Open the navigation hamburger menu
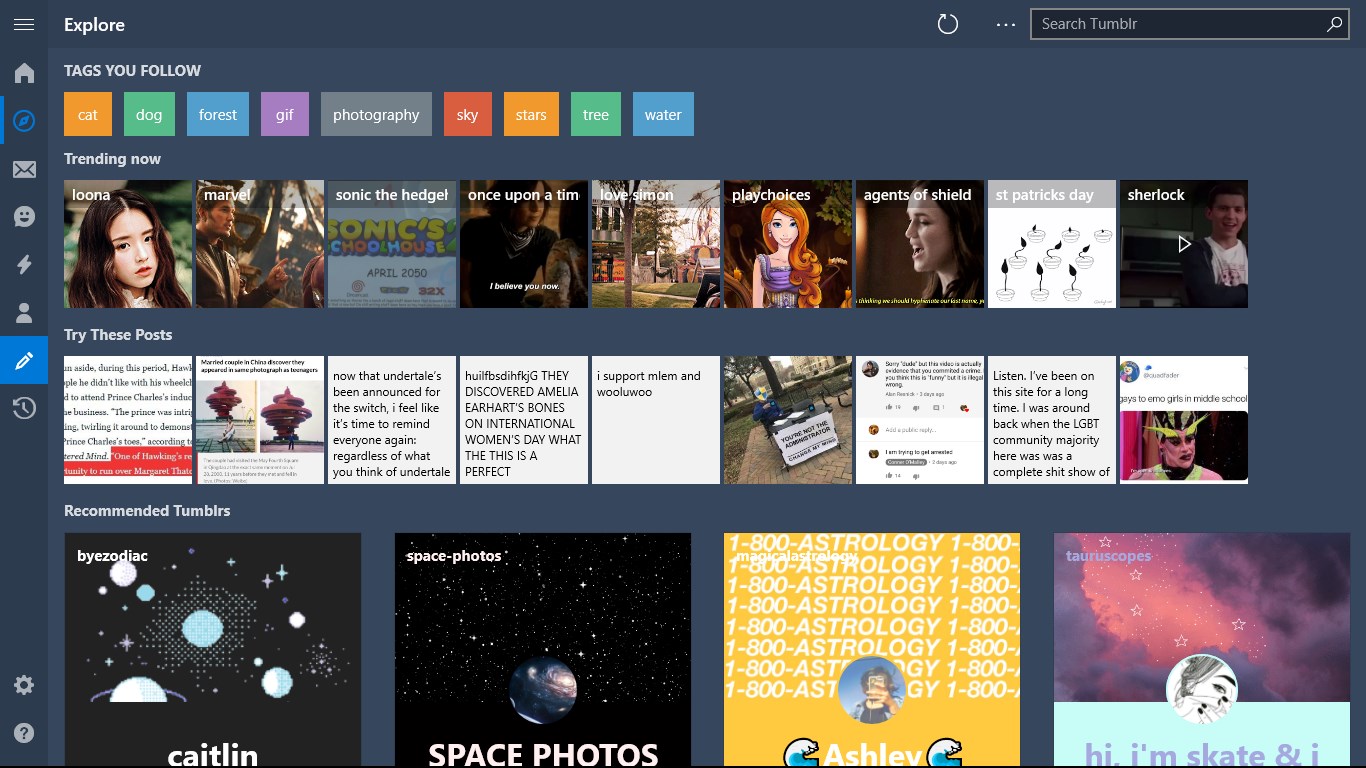Image resolution: width=1366 pixels, height=768 pixels. [24, 24]
